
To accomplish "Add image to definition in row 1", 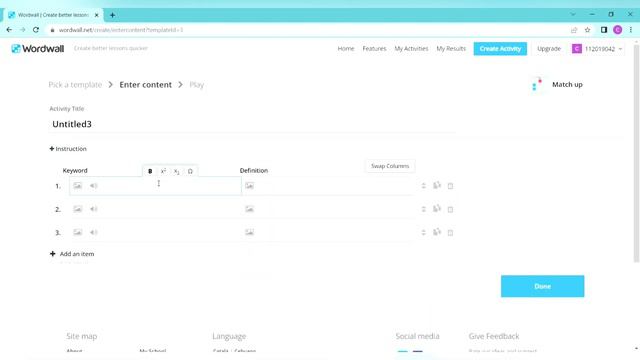I will [x=249, y=186].
